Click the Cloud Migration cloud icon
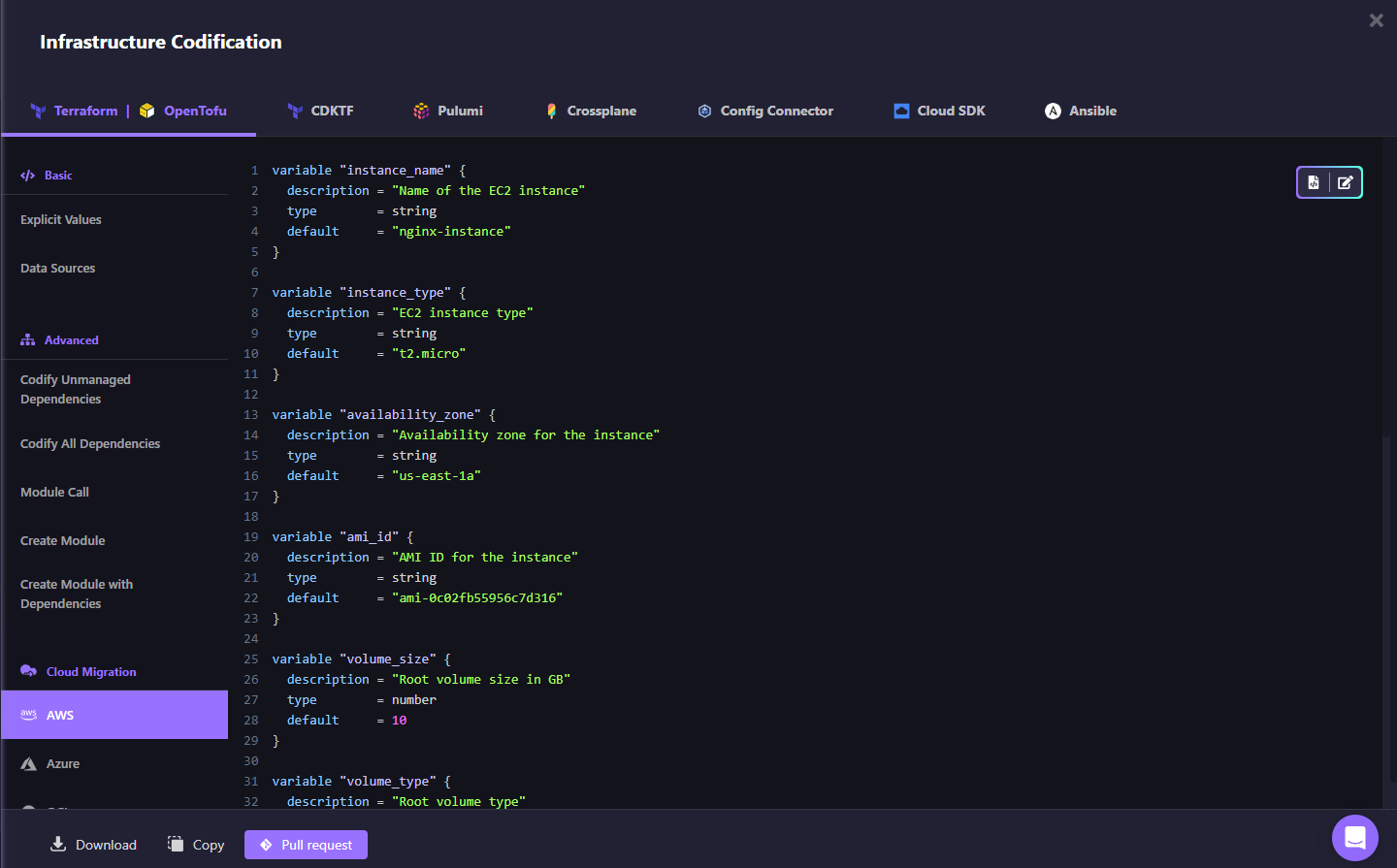This screenshot has height=868, width=1397. point(28,671)
